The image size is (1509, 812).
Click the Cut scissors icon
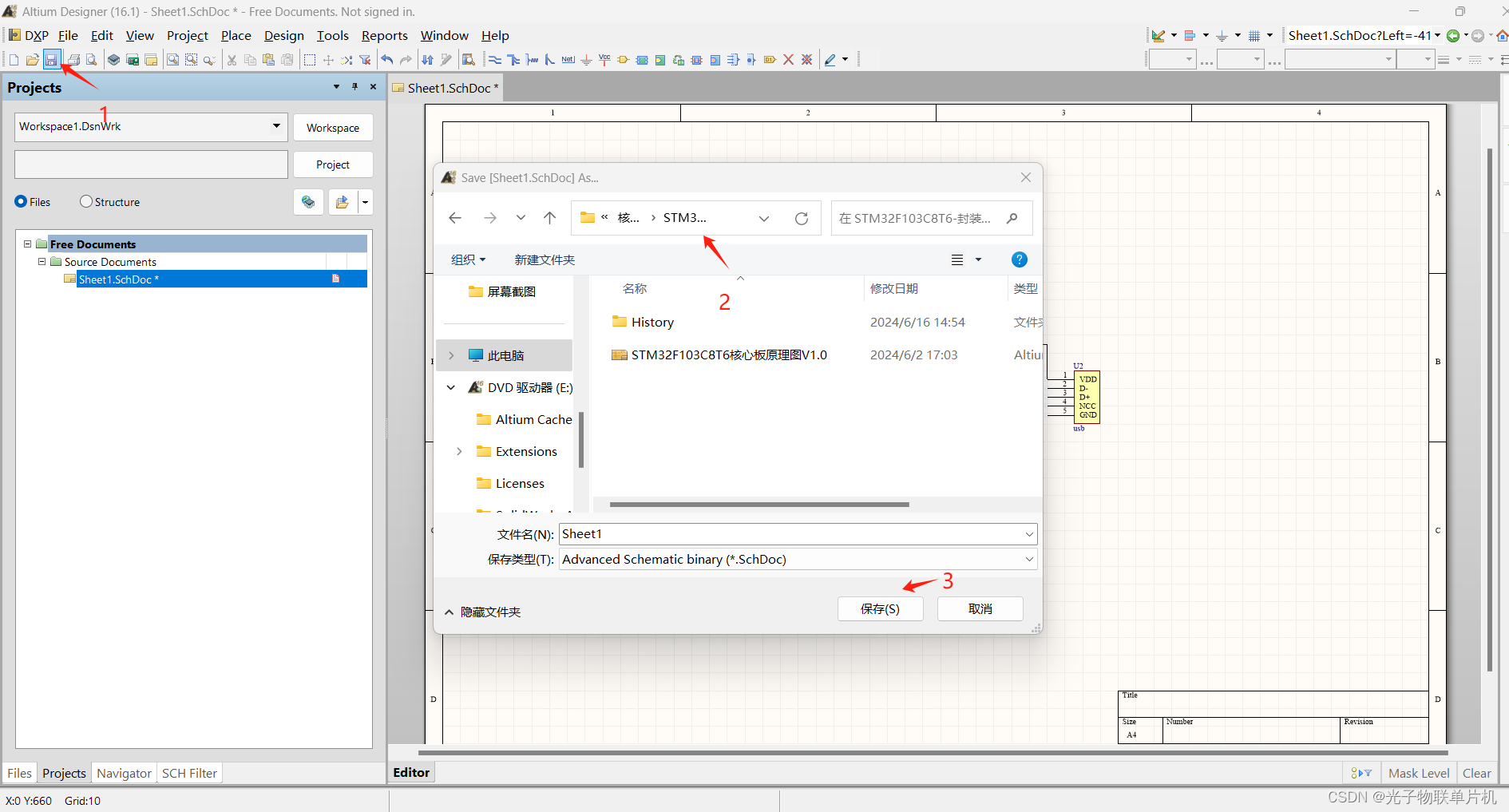(x=232, y=60)
